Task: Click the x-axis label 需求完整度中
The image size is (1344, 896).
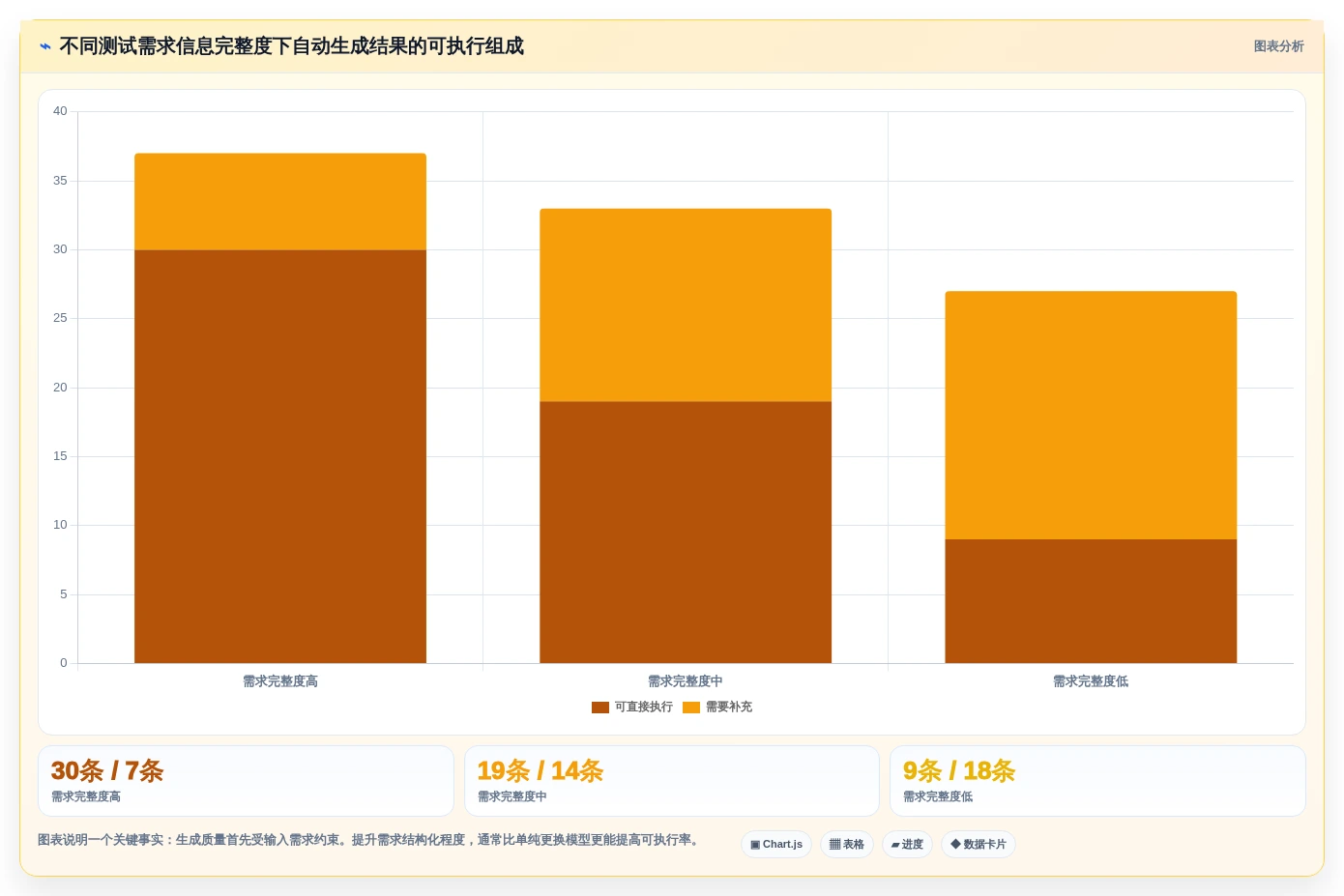Action: 686,681
